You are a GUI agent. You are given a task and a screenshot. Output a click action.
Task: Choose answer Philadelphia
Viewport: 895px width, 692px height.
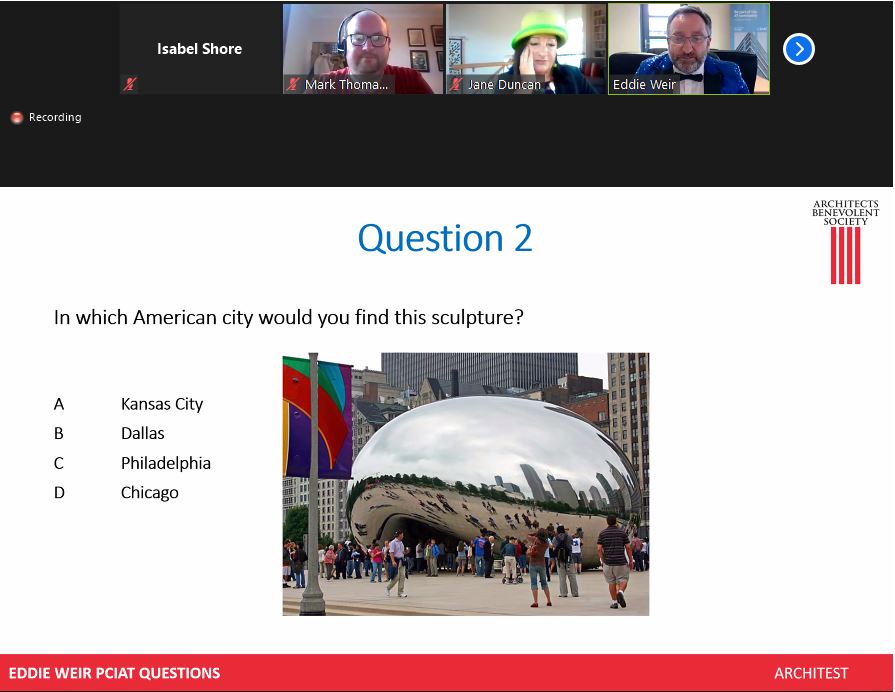pos(166,463)
